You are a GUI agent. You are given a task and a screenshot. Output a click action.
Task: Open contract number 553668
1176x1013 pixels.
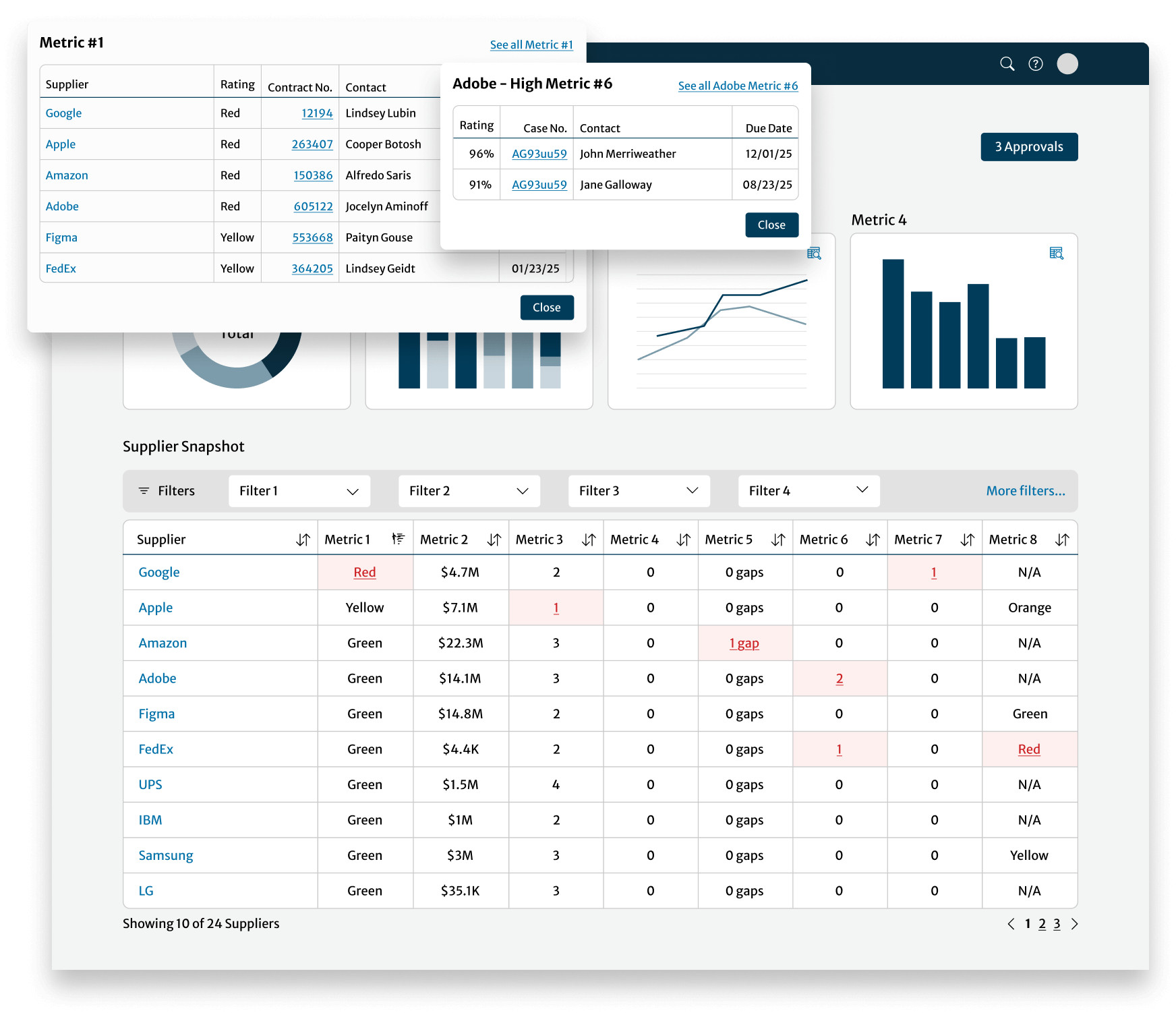pyautogui.click(x=312, y=237)
